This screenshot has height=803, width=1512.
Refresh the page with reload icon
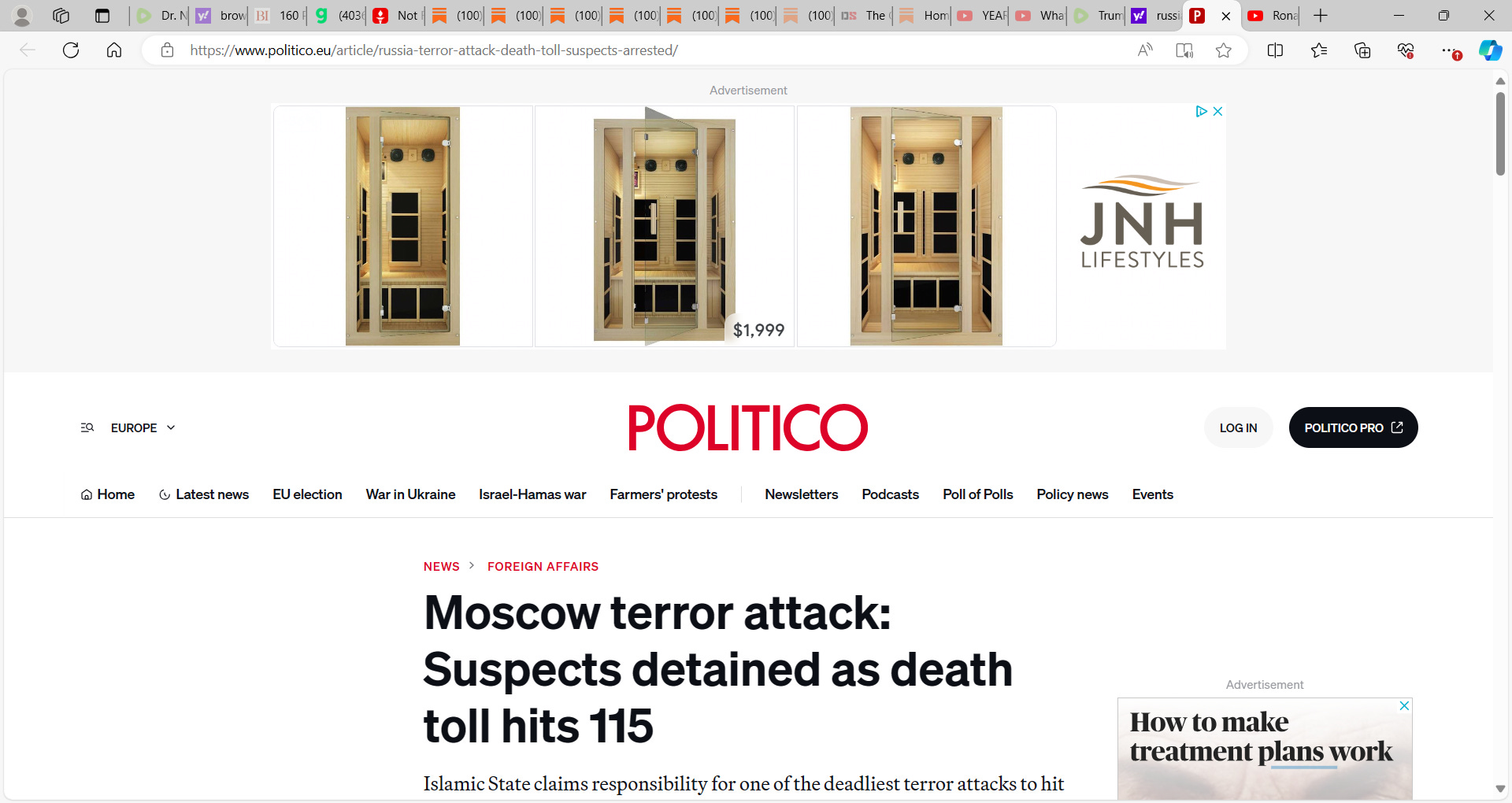[x=71, y=50]
